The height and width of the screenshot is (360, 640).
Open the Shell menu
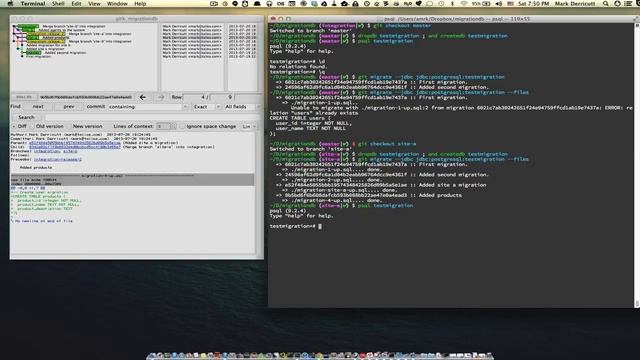(x=58, y=3)
